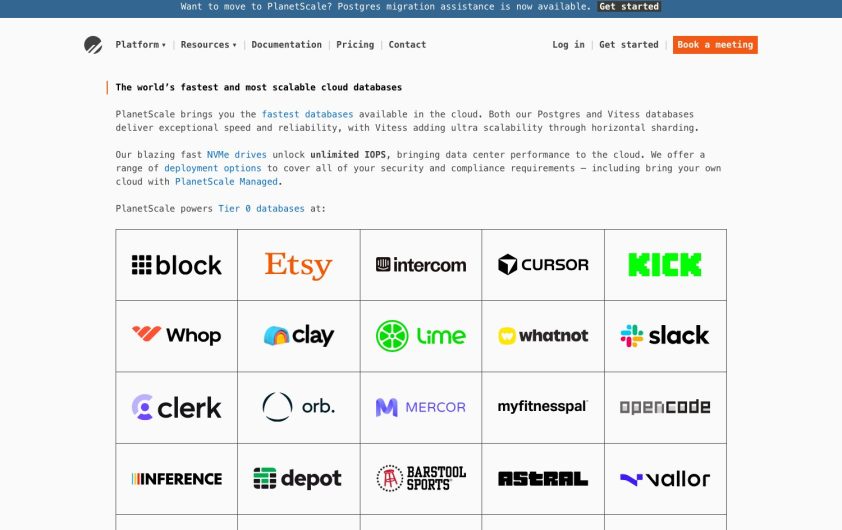Select the Barstool Sports logo
This screenshot has width=842, height=530.
[x=421, y=478]
